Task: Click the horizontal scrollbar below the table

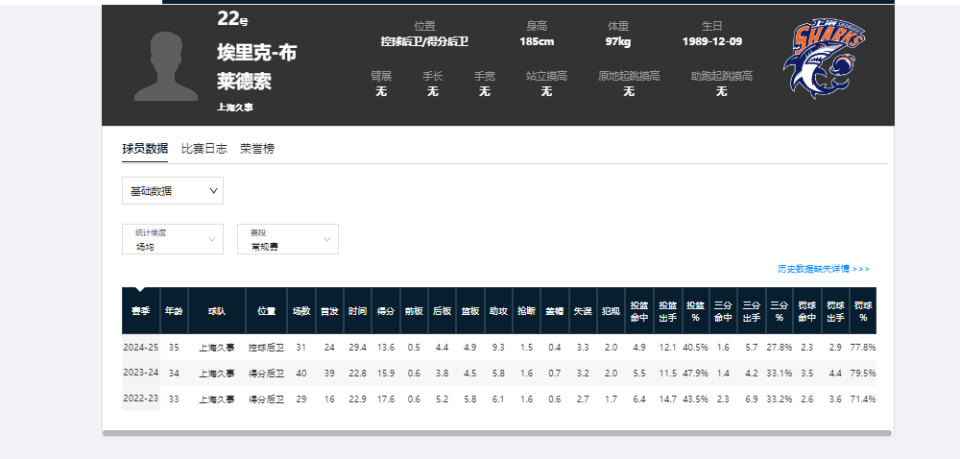Action: 496,433
